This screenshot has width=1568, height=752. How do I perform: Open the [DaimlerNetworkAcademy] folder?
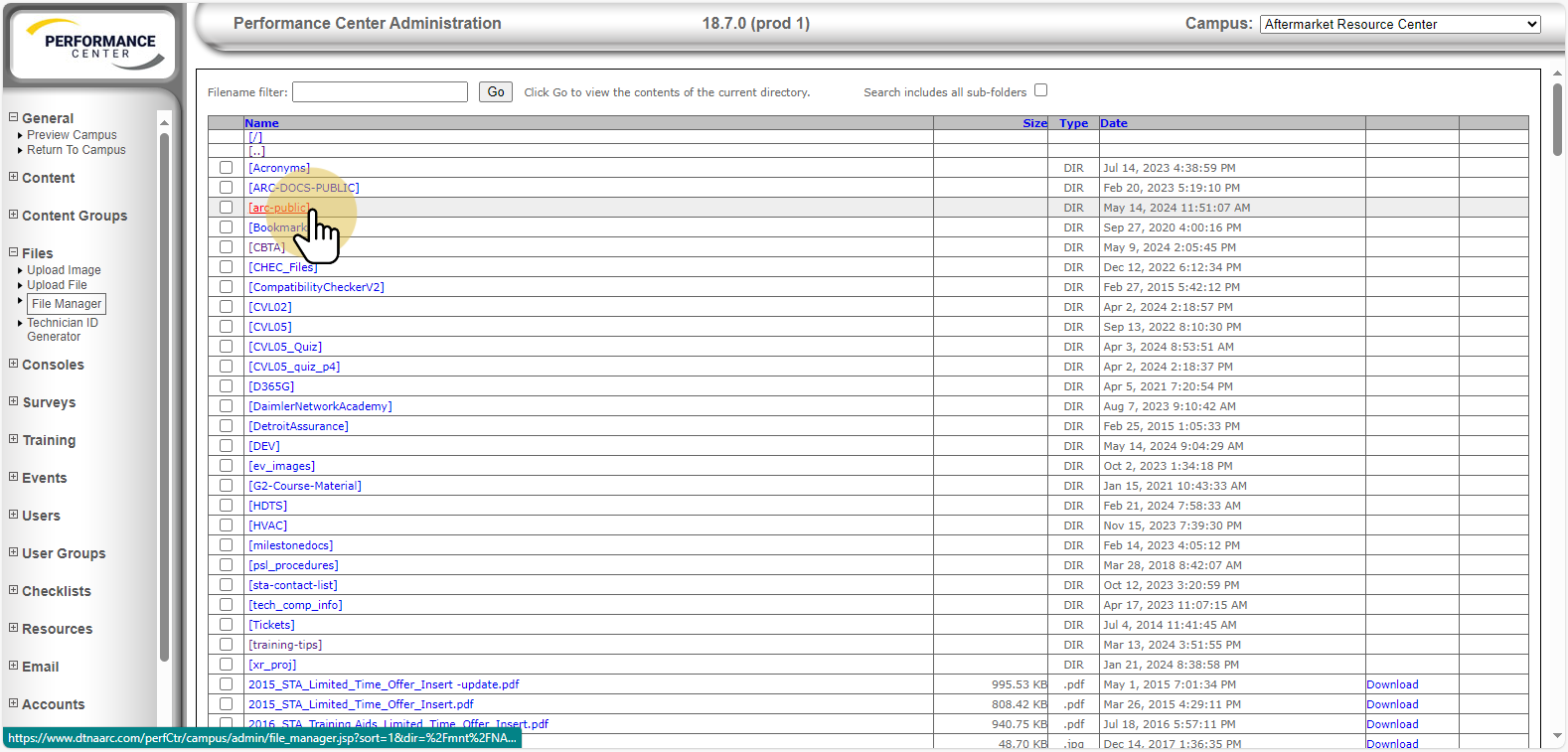tap(320, 406)
